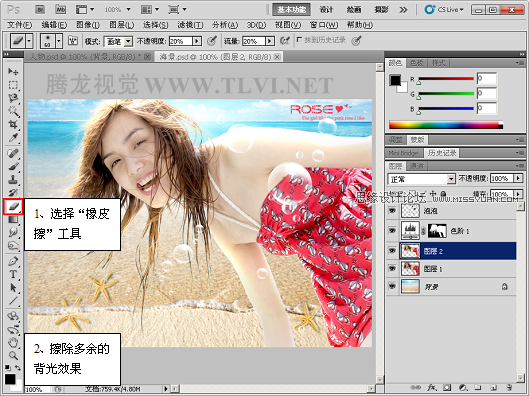
Task: Switch to the 摄影 workspace
Action: (x=381, y=10)
